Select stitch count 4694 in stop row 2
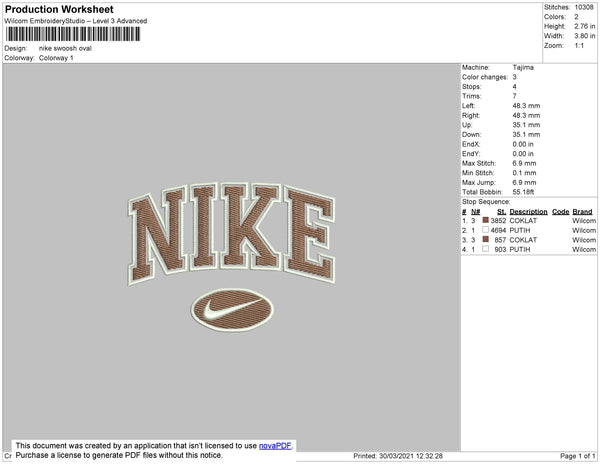The height and width of the screenshot is (464, 600). 498,230
